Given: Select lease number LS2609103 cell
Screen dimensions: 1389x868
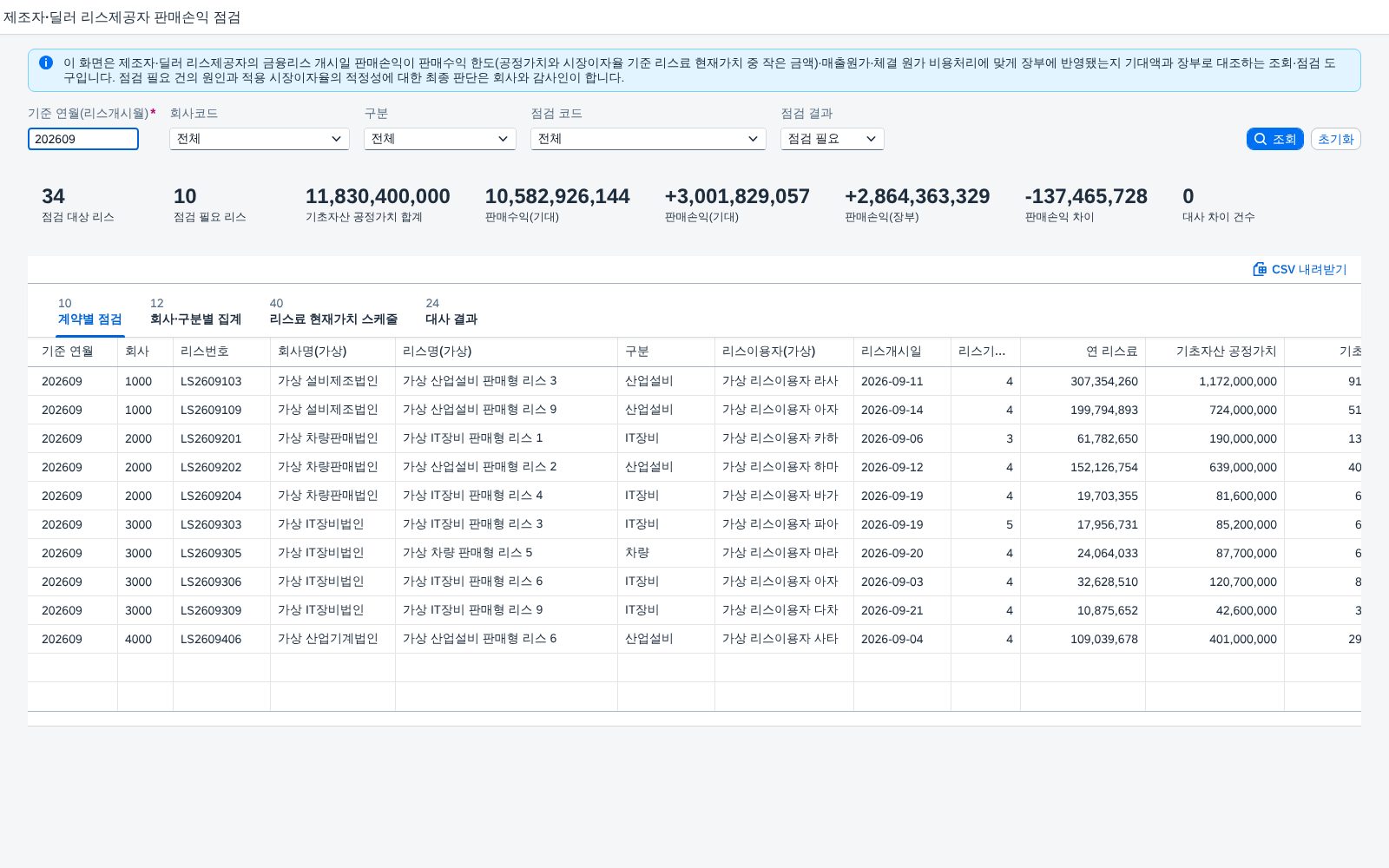Looking at the screenshot, I should [221, 381].
